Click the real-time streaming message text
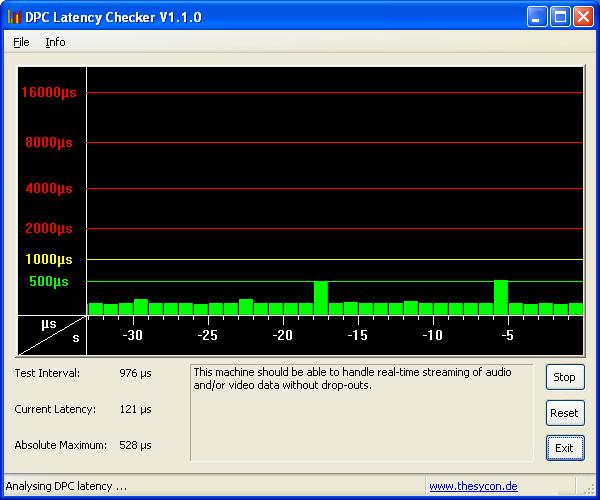Image resolution: width=600 pixels, height=500 pixels. [x=352, y=378]
